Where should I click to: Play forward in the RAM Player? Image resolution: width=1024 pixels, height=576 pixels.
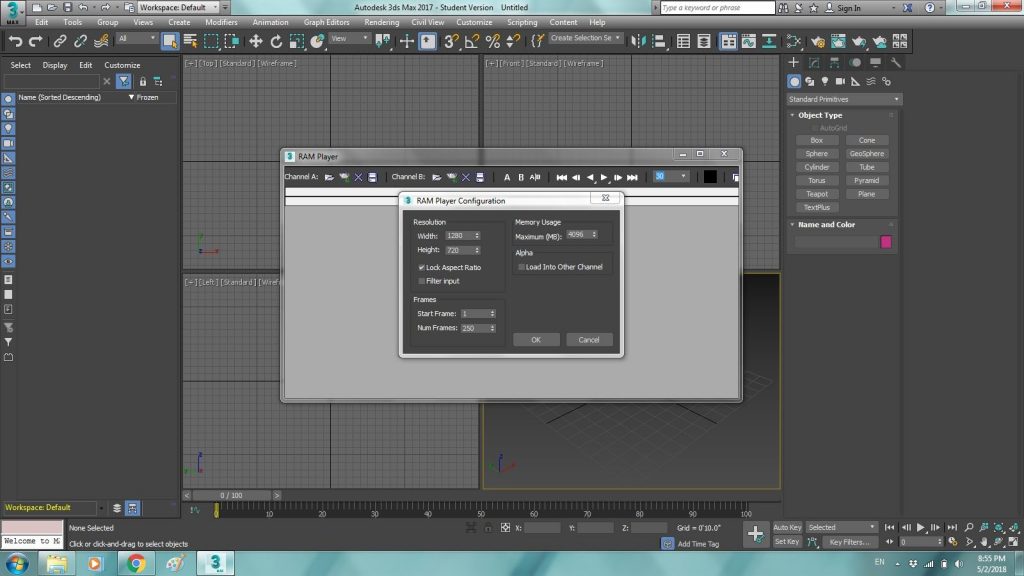[x=604, y=177]
